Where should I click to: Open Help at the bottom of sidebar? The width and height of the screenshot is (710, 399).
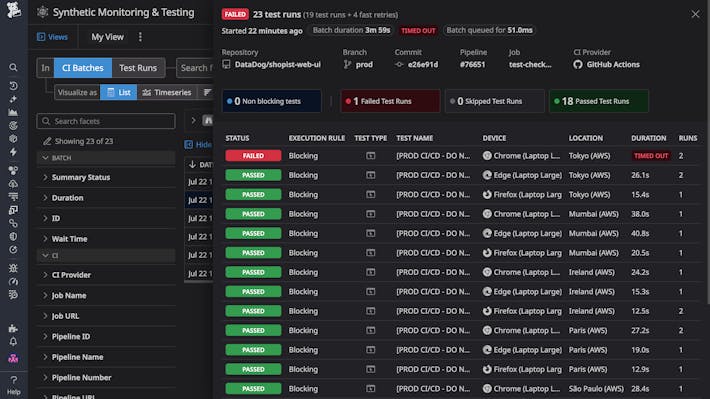14,385
